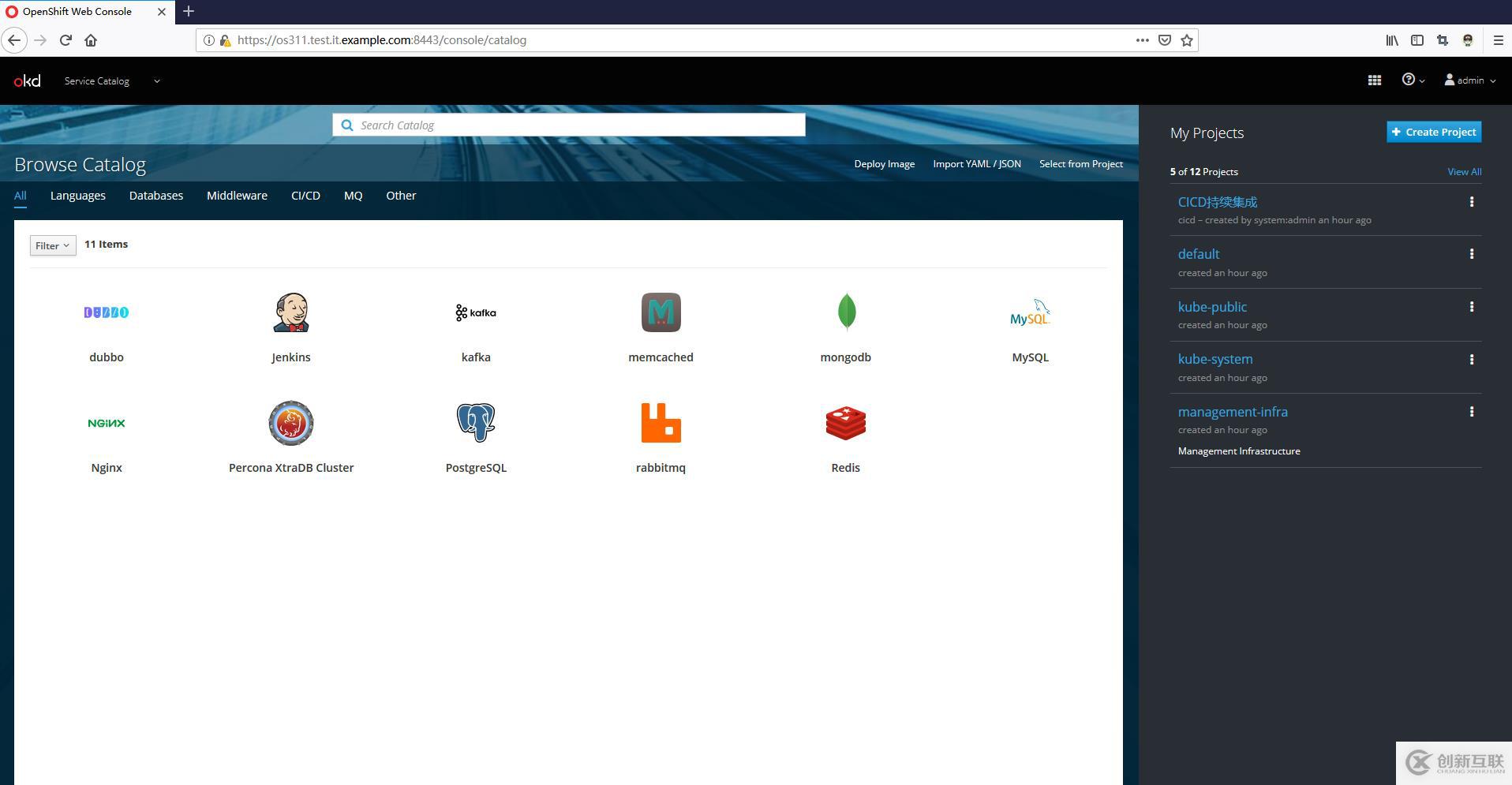Click Select from Project link
The image size is (1512, 785).
[1081, 164]
